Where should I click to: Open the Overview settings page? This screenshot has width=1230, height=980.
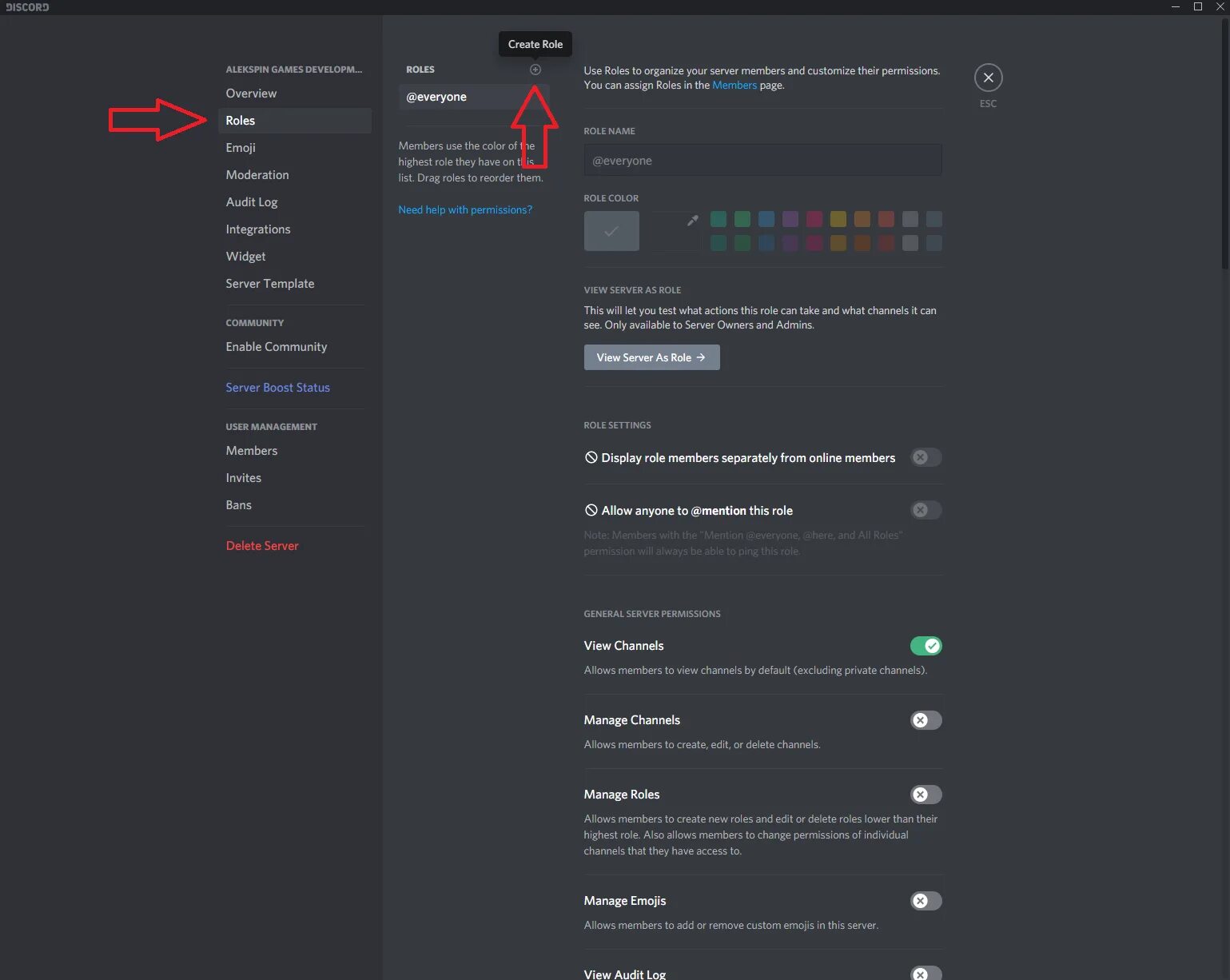[x=294, y=94]
